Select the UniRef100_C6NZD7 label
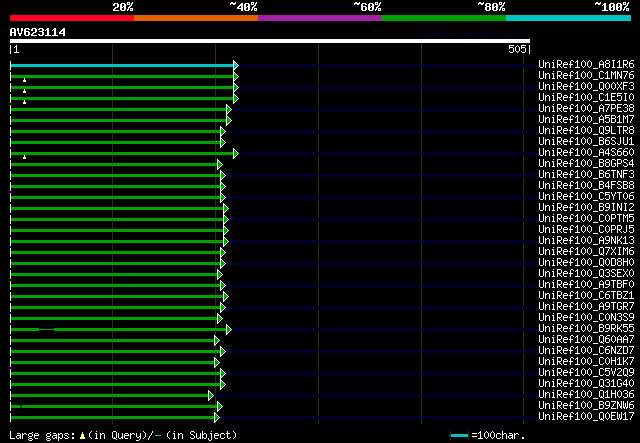640x443 pixels. pos(586,351)
